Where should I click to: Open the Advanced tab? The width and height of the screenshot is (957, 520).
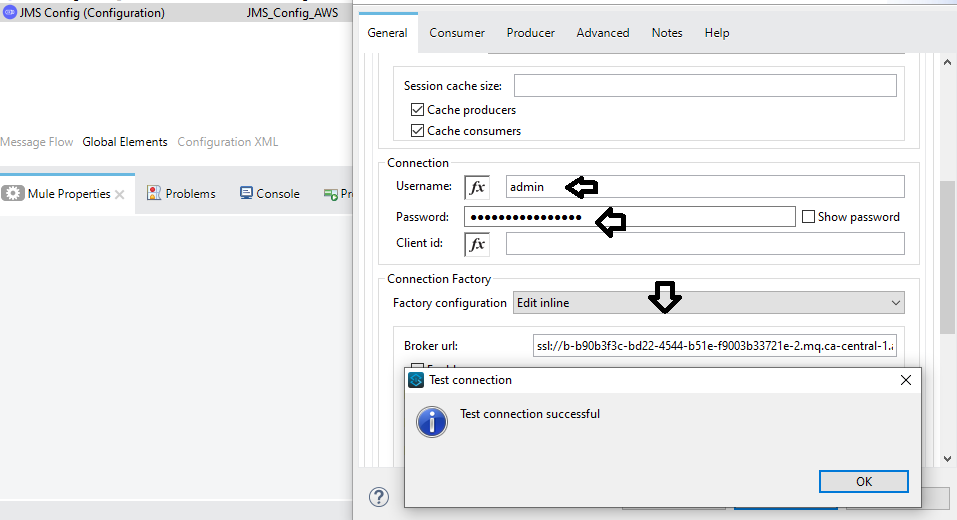pyautogui.click(x=603, y=33)
